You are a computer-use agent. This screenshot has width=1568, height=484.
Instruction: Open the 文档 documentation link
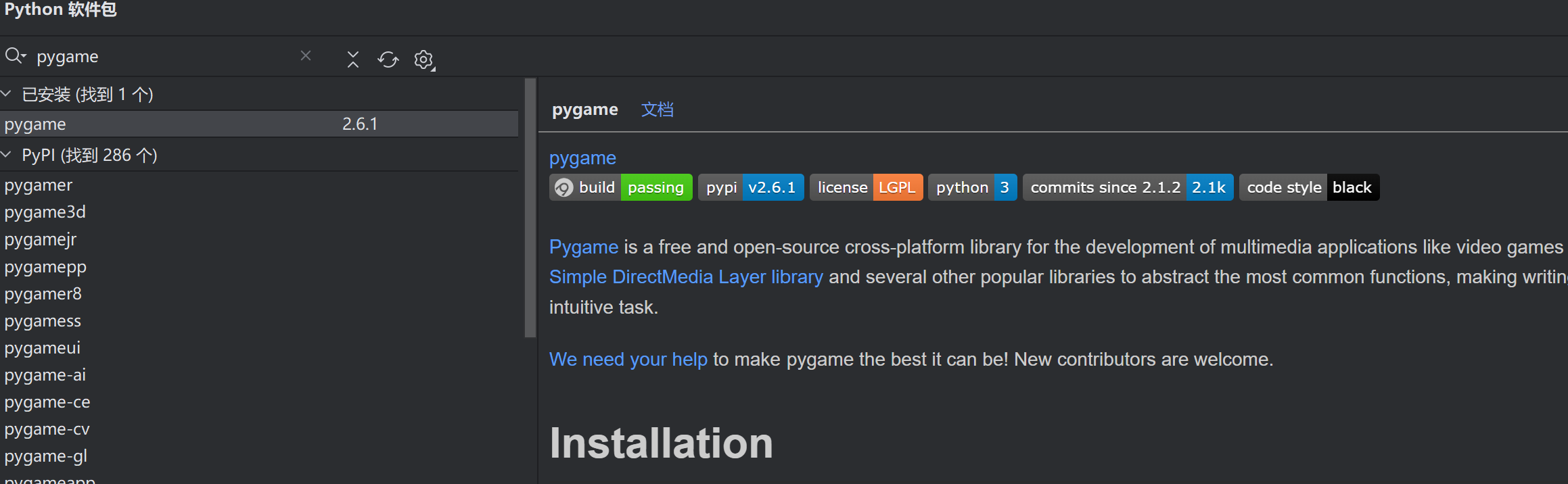coord(658,110)
